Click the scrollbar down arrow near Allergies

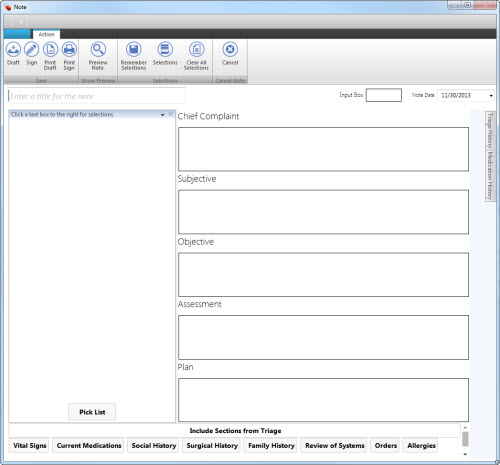pos(465,454)
